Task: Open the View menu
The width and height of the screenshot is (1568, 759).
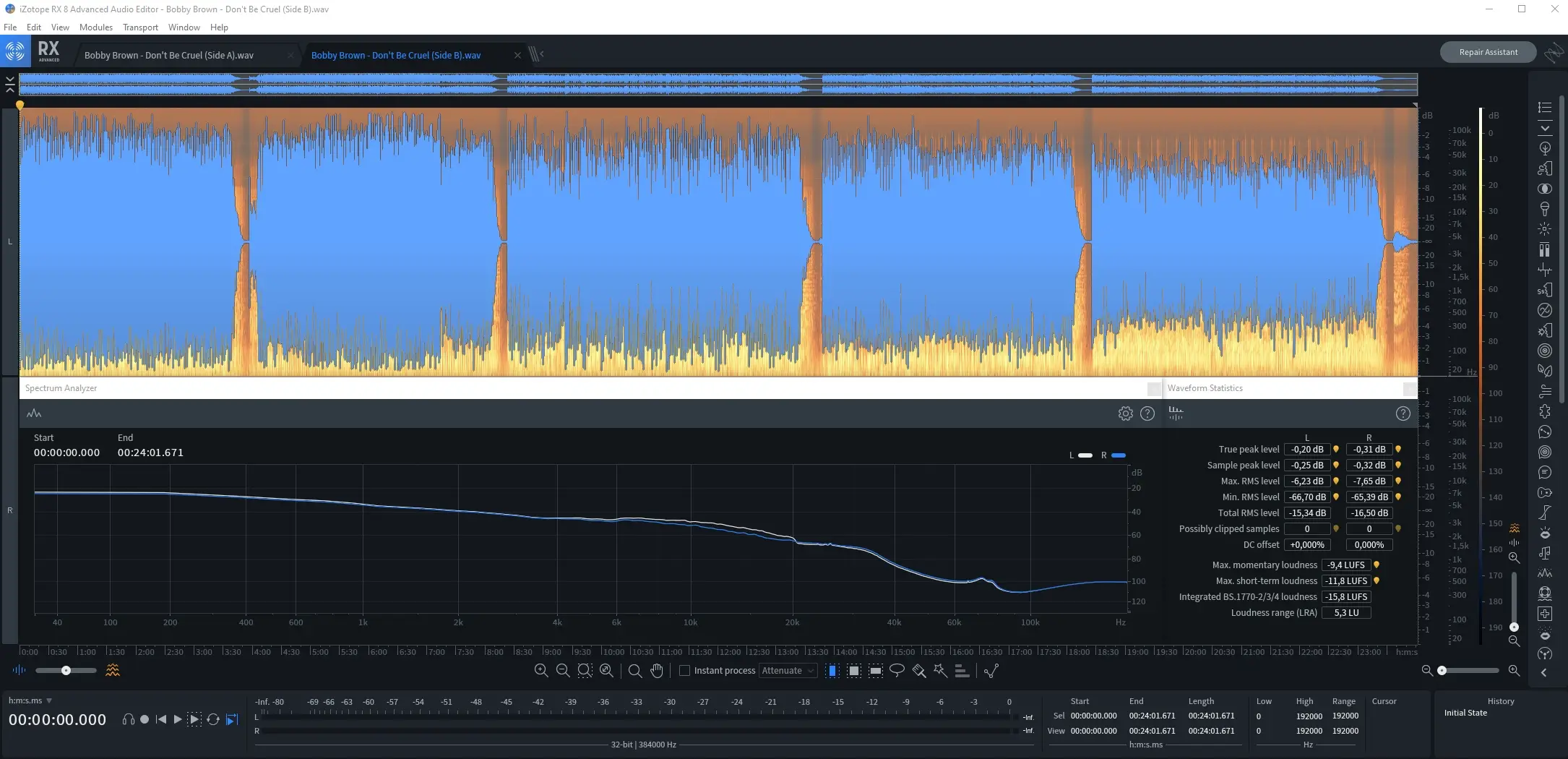Action: (60, 27)
